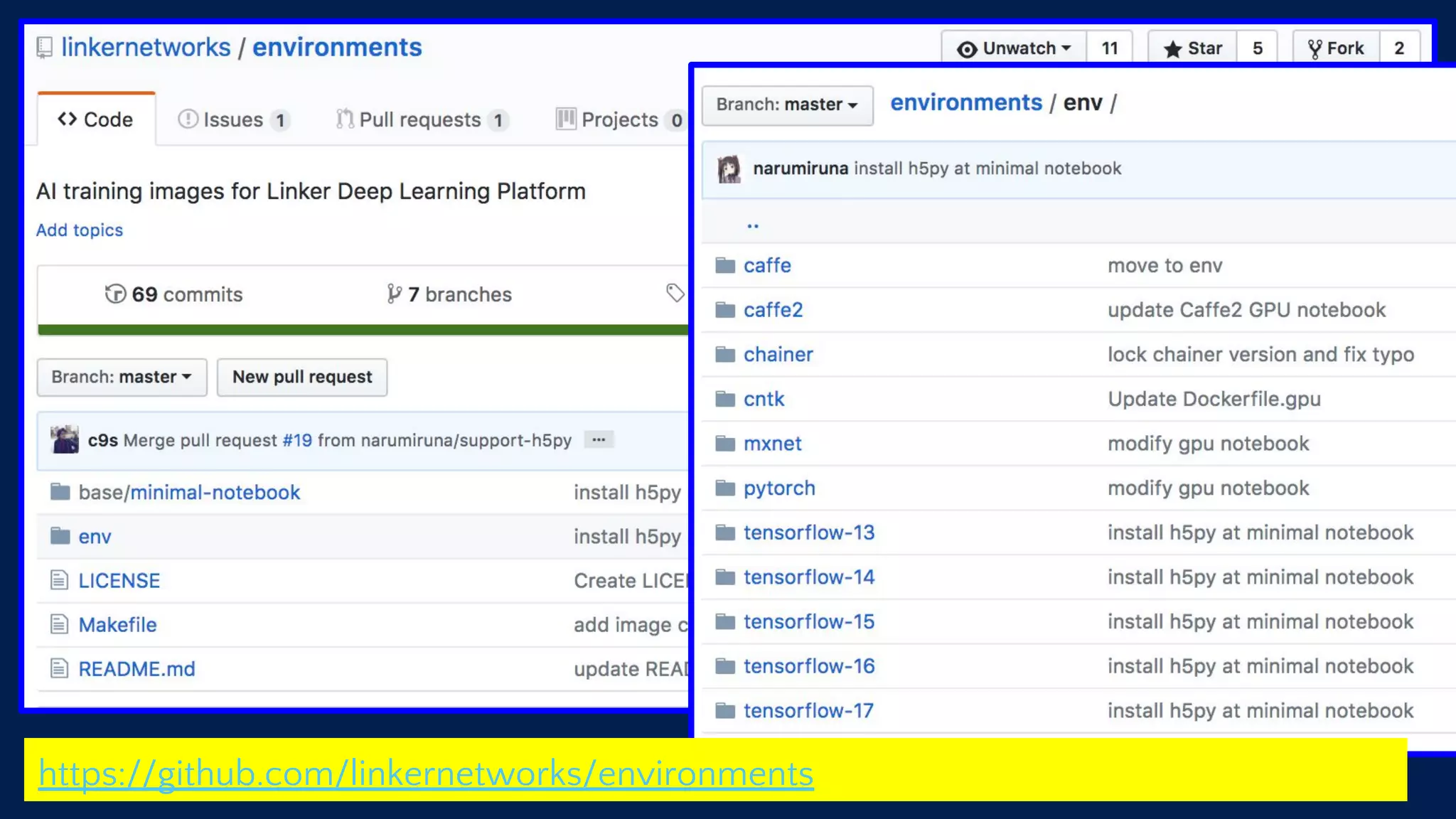Click the 5 stargazers count
1456x819 pixels.
tap(1257, 48)
